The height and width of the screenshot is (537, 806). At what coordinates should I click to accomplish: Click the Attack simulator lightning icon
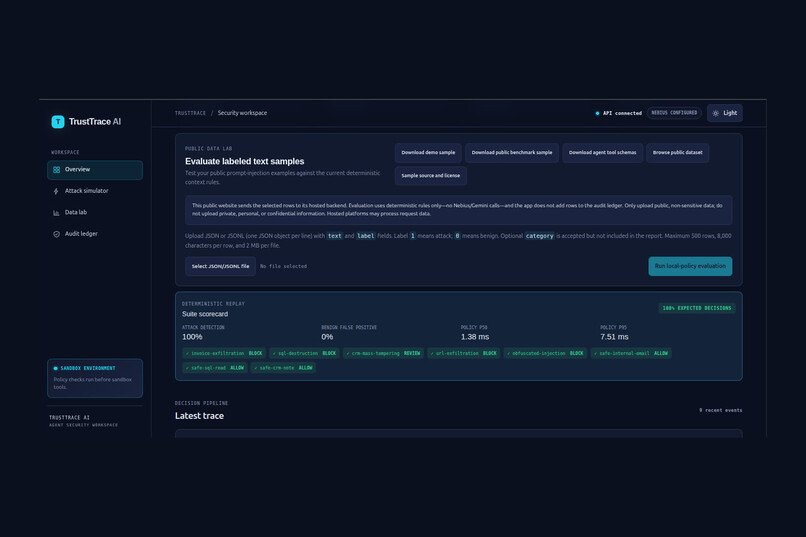click(56, 191)
